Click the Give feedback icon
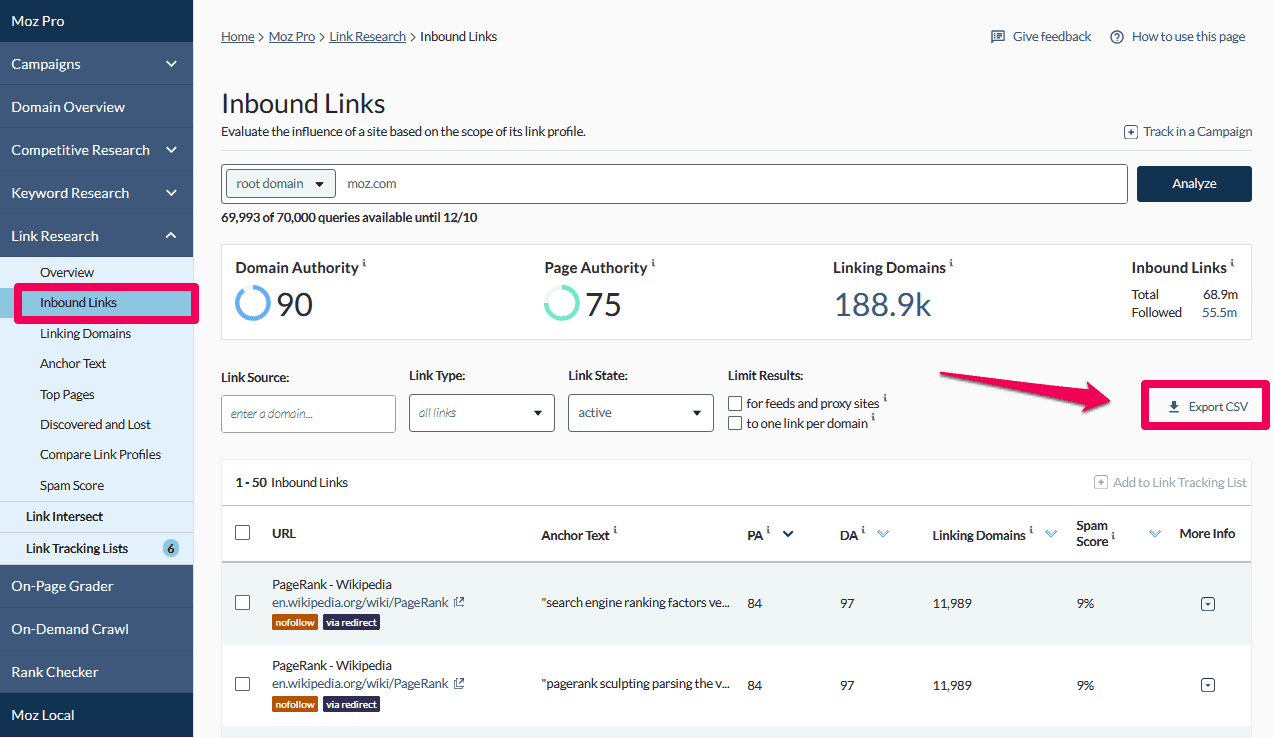 (x=997, y=37)
